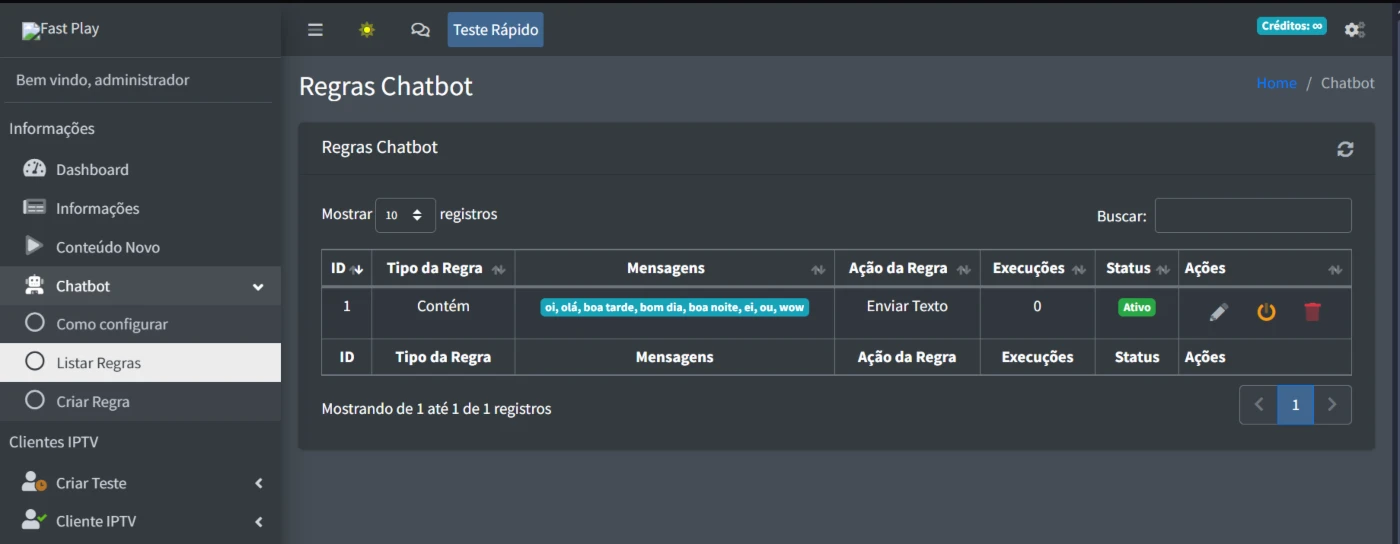The width and height of the screenshot is (1400, 544).
Task: Click the hamburger menu icon in top bar
Action: (x=315, y=30)
